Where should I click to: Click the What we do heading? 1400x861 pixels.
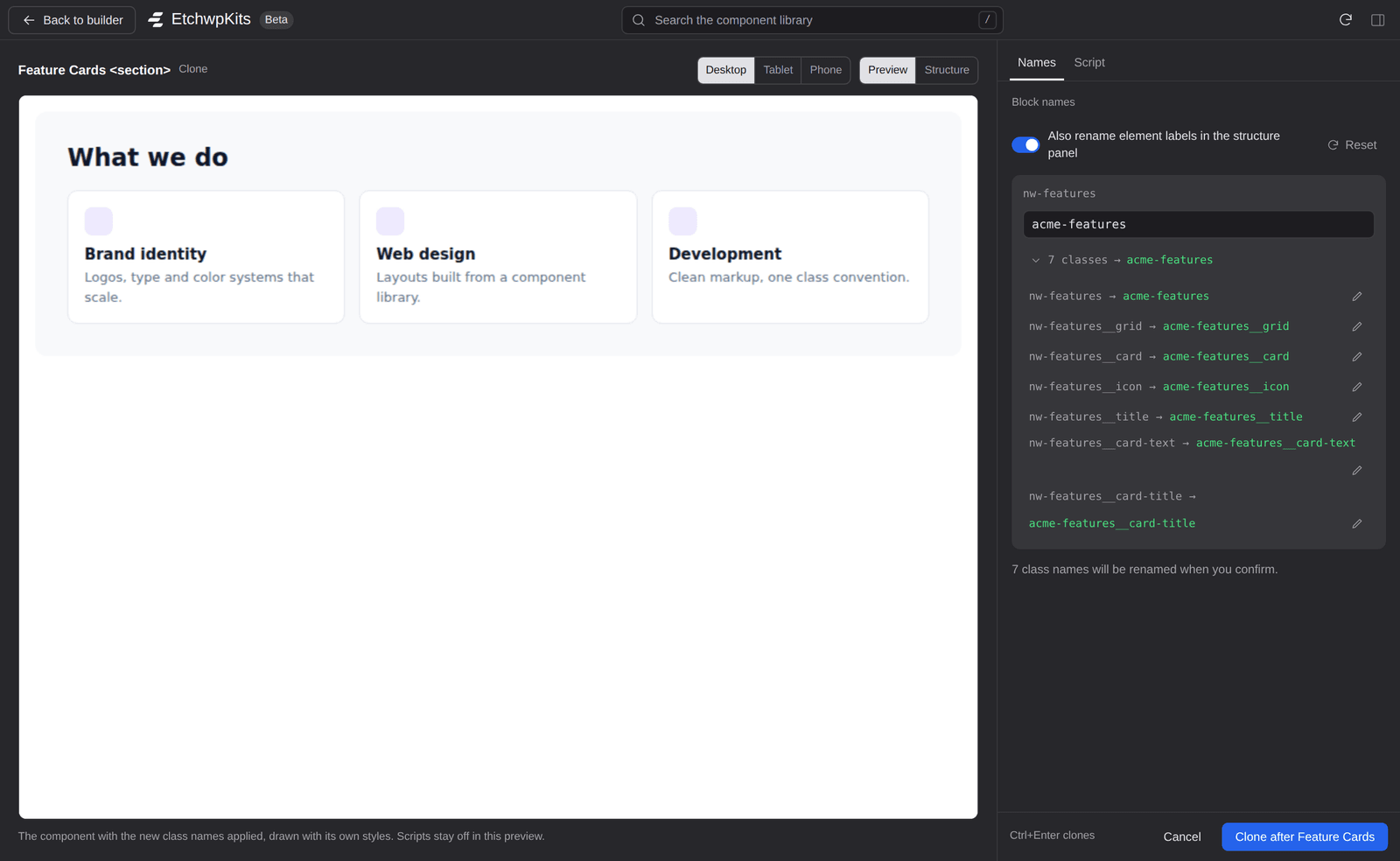(x=148, y=157)
